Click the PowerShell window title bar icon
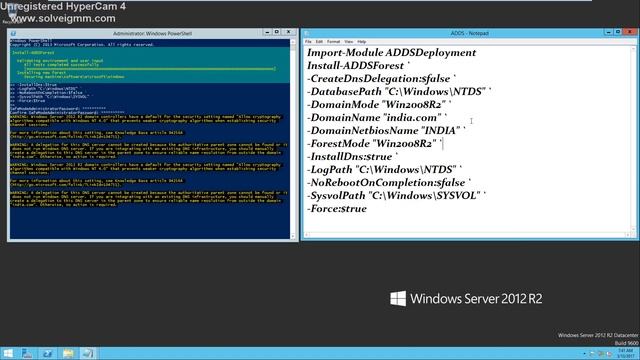Viewport: 640px width, 360px height. pos(13,33)
